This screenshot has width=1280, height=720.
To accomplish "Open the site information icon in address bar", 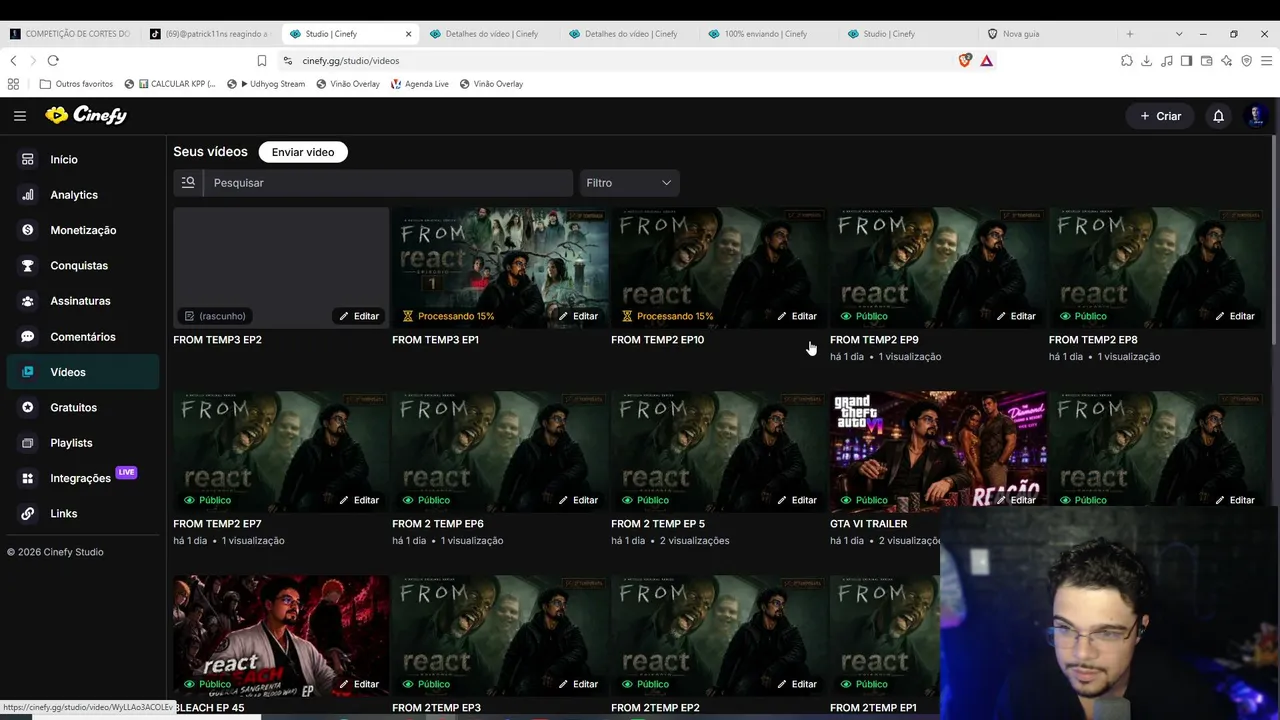I will (288, 61).
